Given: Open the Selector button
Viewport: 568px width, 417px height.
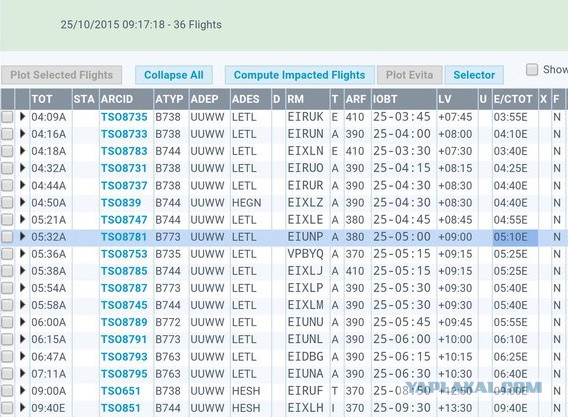Looking at the screenshot, I should click(x=474, y=75).
